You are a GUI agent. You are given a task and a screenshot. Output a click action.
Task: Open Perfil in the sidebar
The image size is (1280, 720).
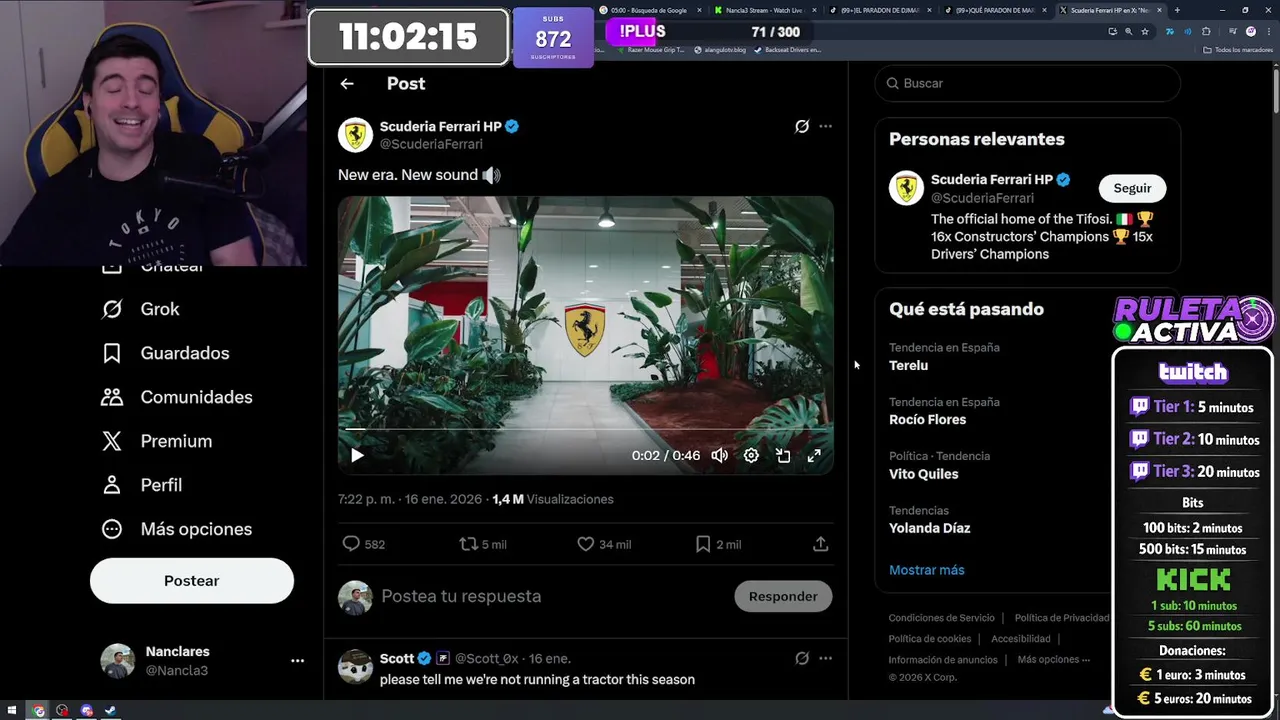coord(142,485)
